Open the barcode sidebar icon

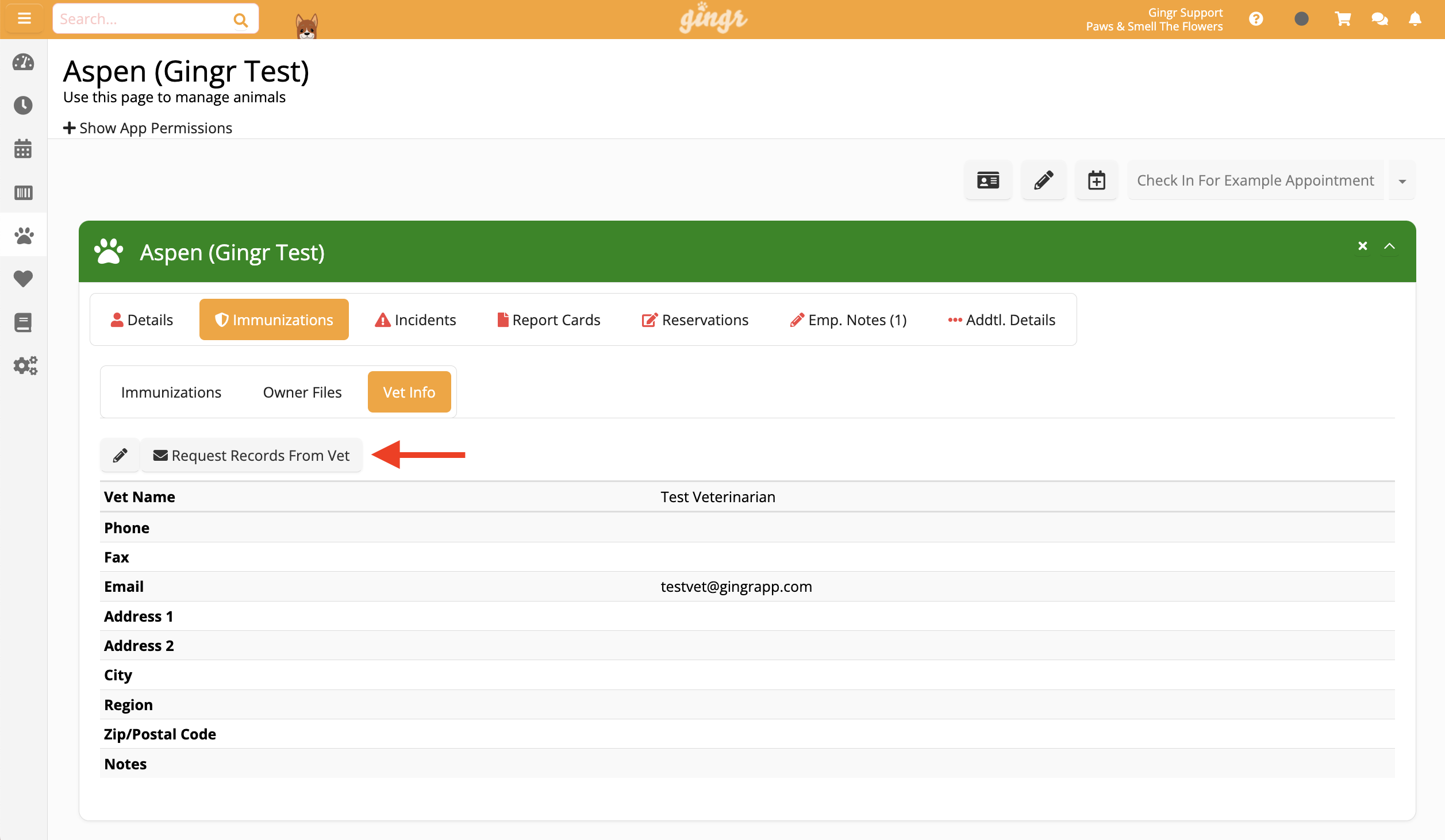pos(23,192)
